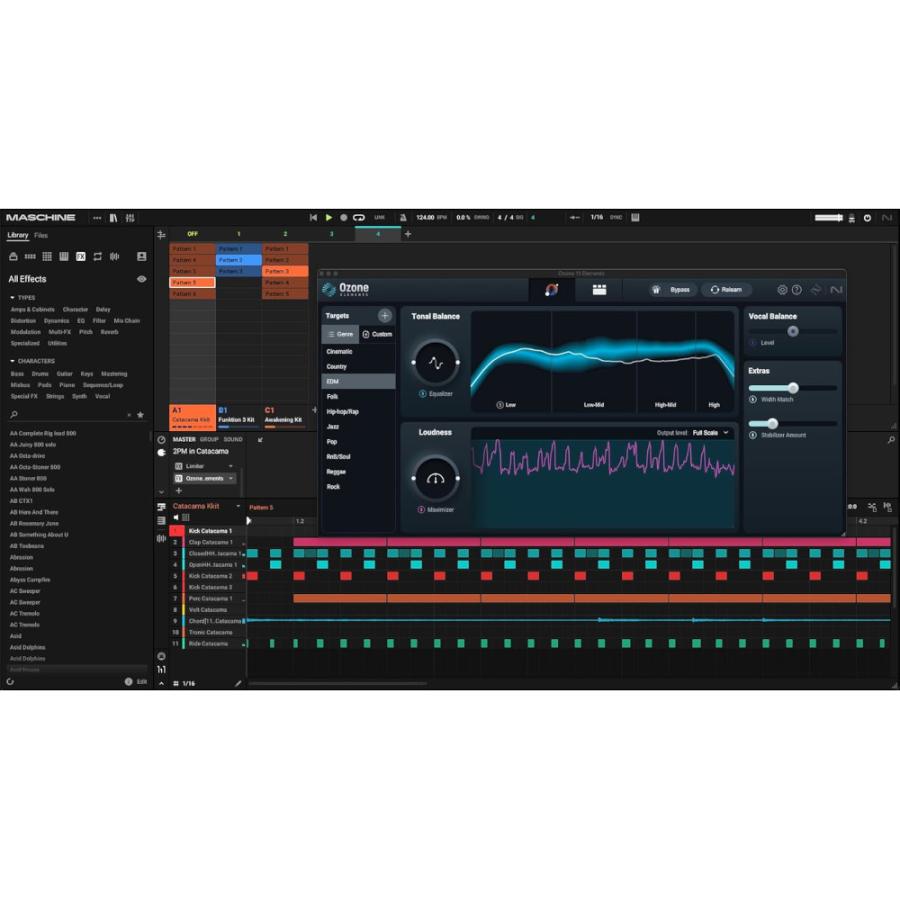This screenshot has width=900, height=900.
Task: Adjust the Width Match slider in Extras
Action: point(793,387)
